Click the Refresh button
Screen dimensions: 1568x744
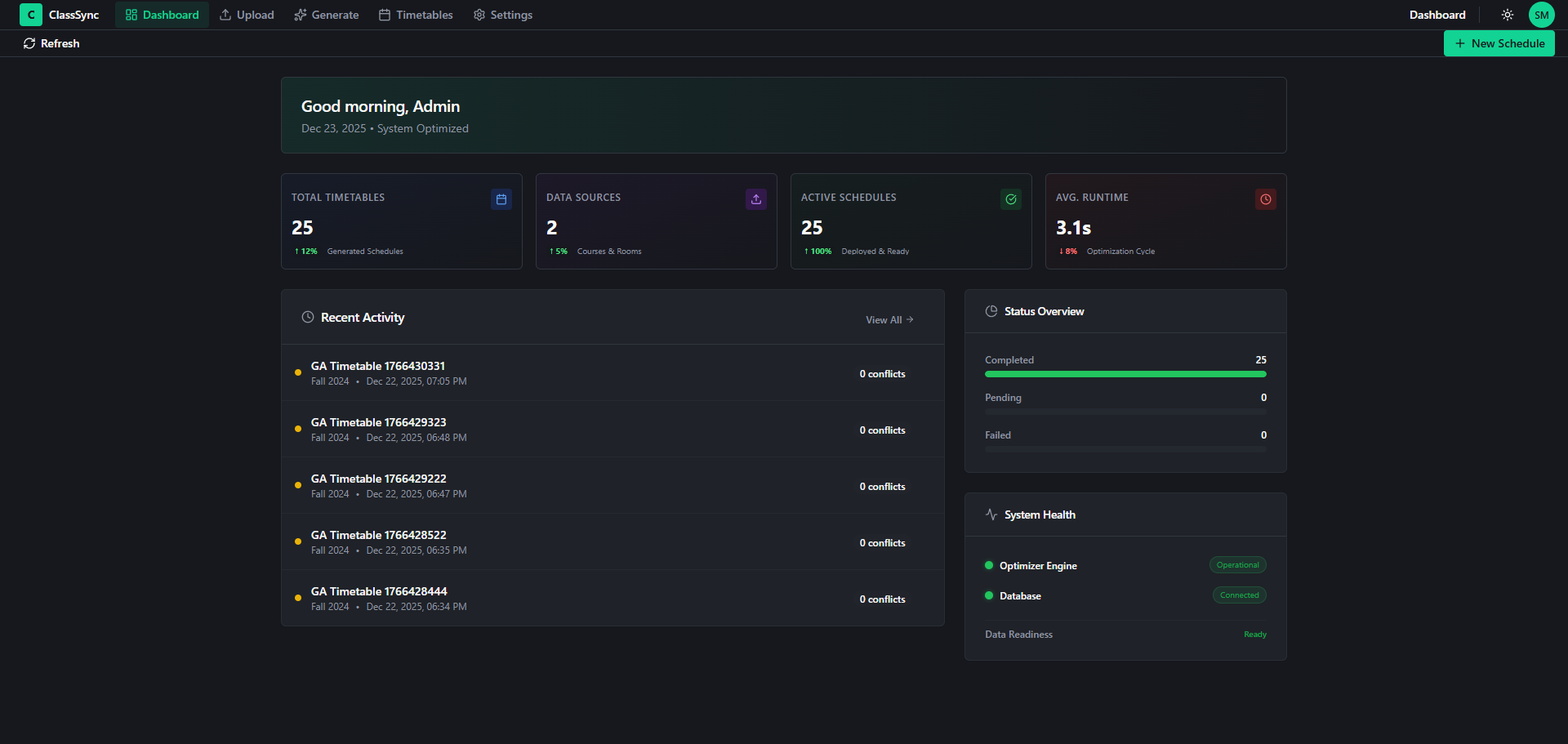pos(51,43)
